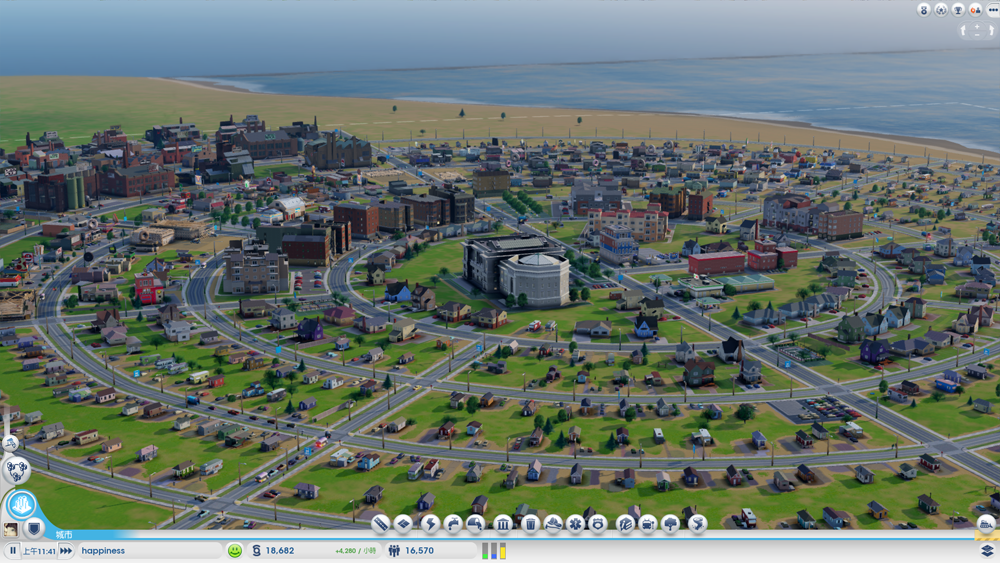
Task: Open the Zones menu icon
Action: tap(403, 523)
